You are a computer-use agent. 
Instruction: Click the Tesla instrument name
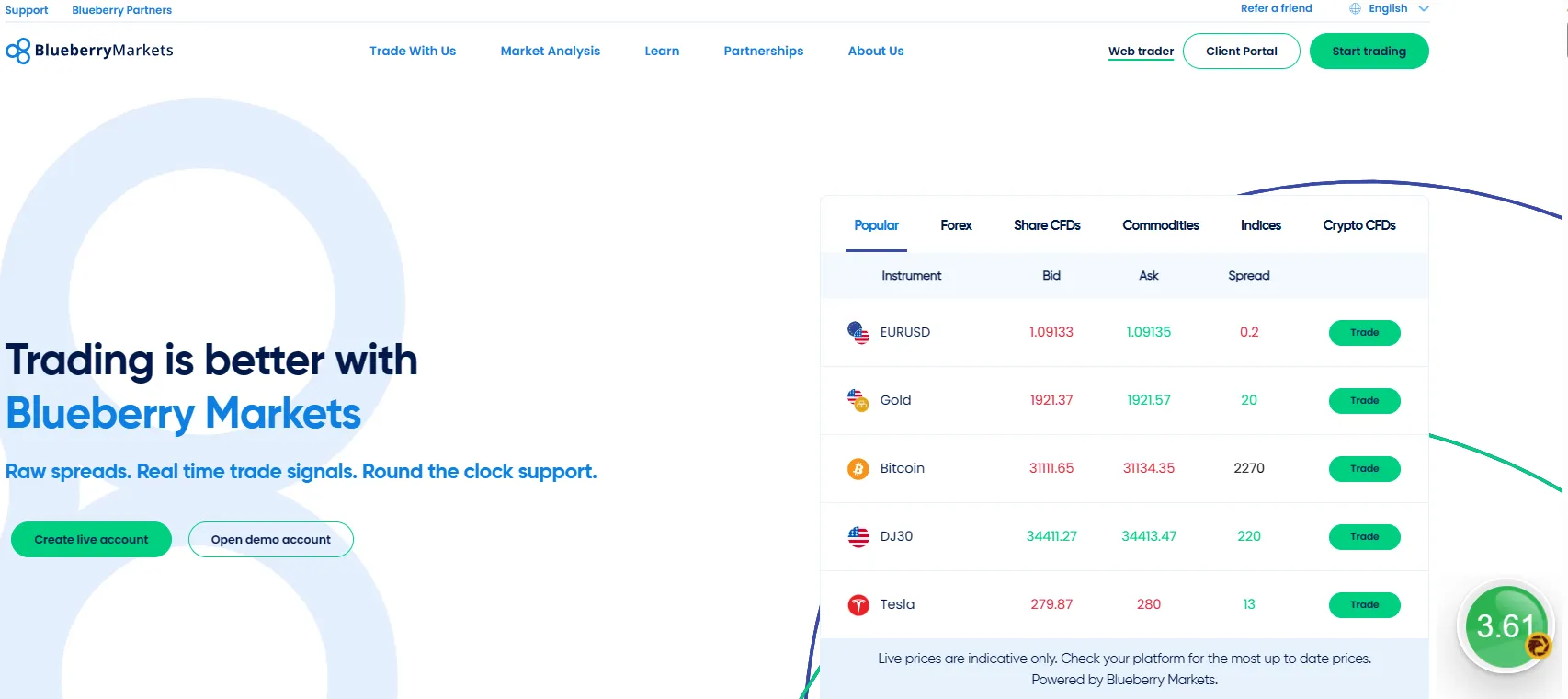pos(897,604)
